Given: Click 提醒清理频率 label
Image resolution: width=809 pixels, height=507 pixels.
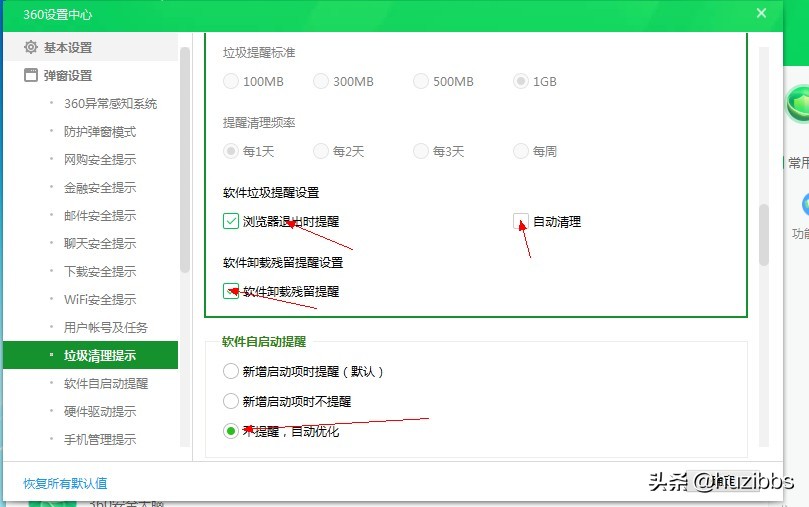Looking at the screenshot, I should 259,122.
